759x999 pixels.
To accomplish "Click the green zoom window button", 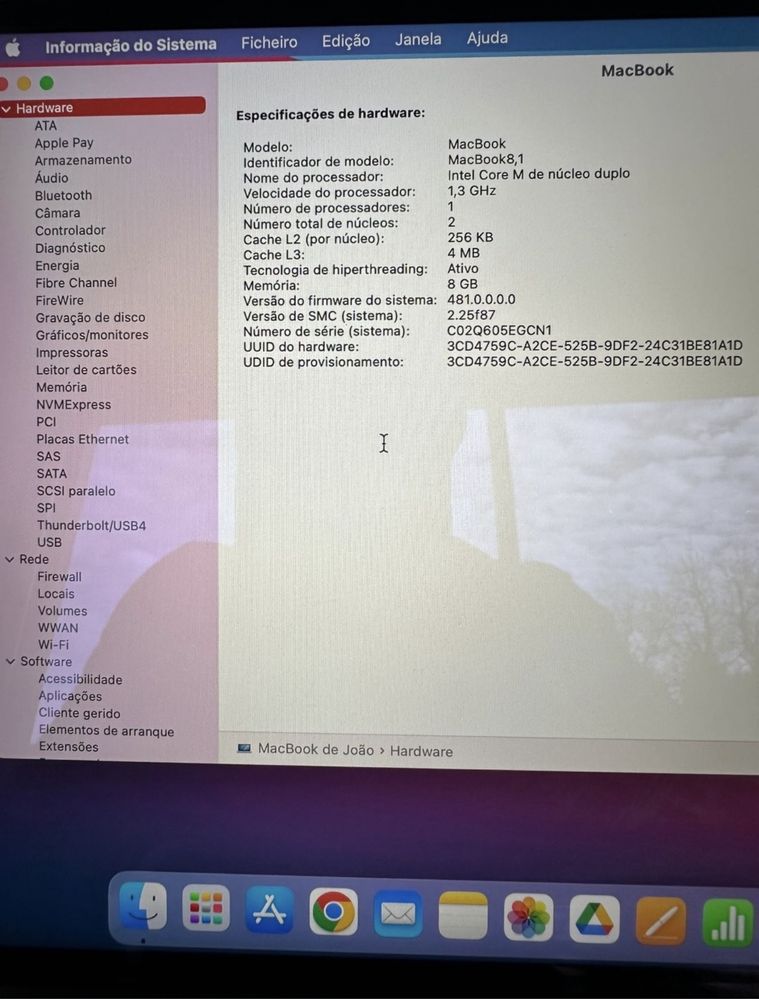I will pyautogui.click(x=47, y=83).
